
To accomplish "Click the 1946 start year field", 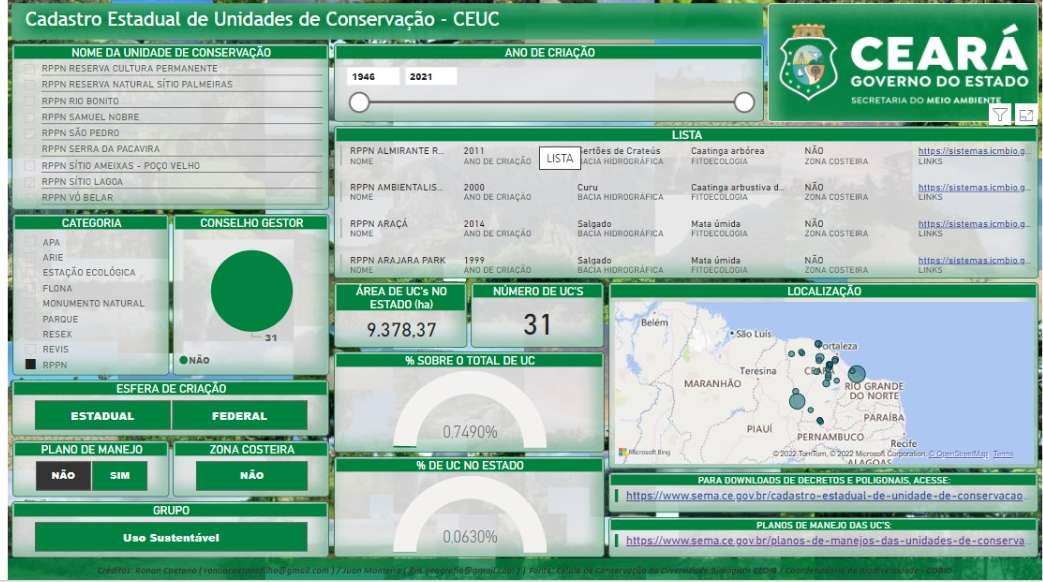I will 373,76.
